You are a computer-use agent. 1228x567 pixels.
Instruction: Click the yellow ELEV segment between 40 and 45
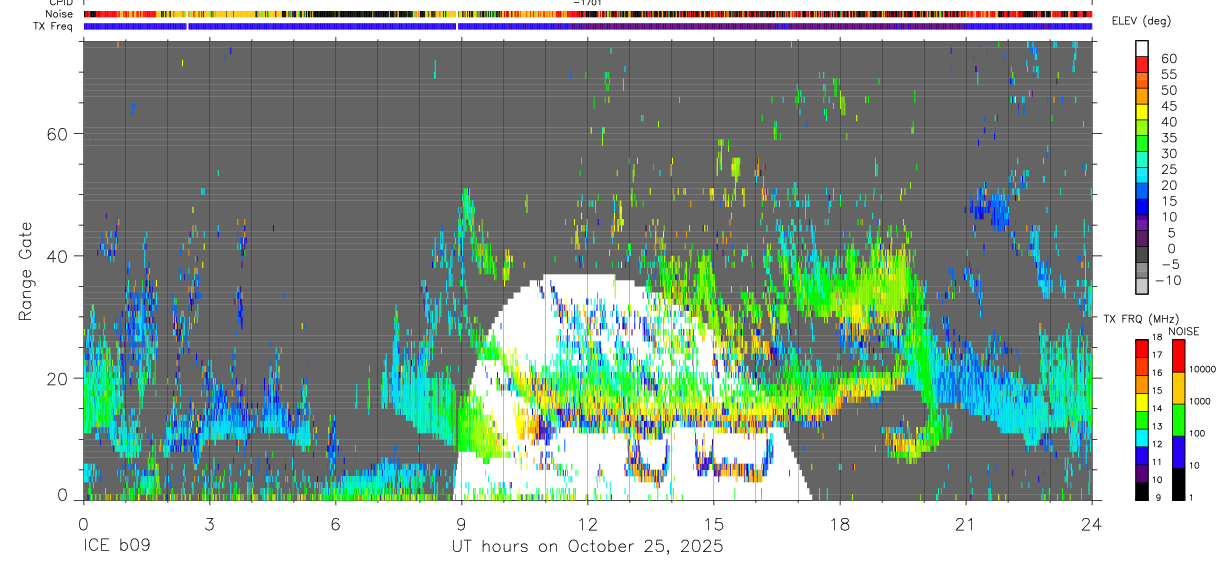click(1142, 112)
